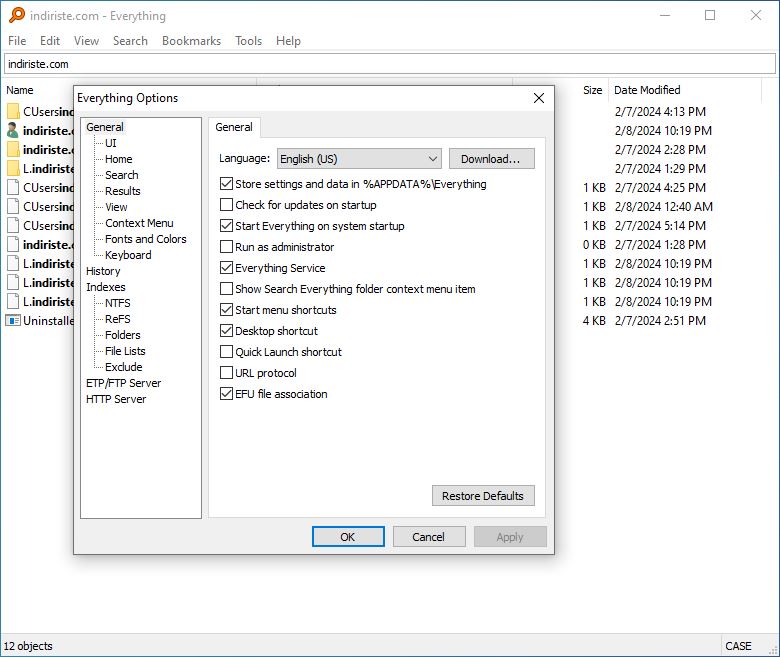Image resolution: width=780 pixels, height=657 pixels.
Task: Open the Search menu in menu bar
Action: [x=130, y=41]
